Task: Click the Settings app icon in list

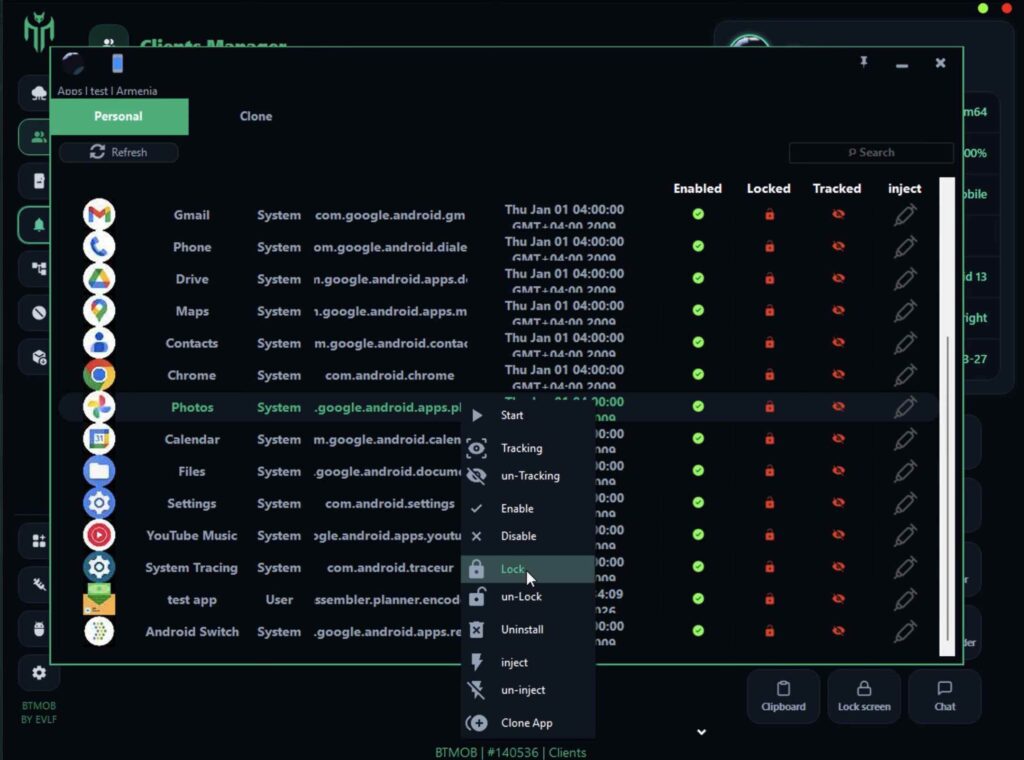Action: coord(99,503)
